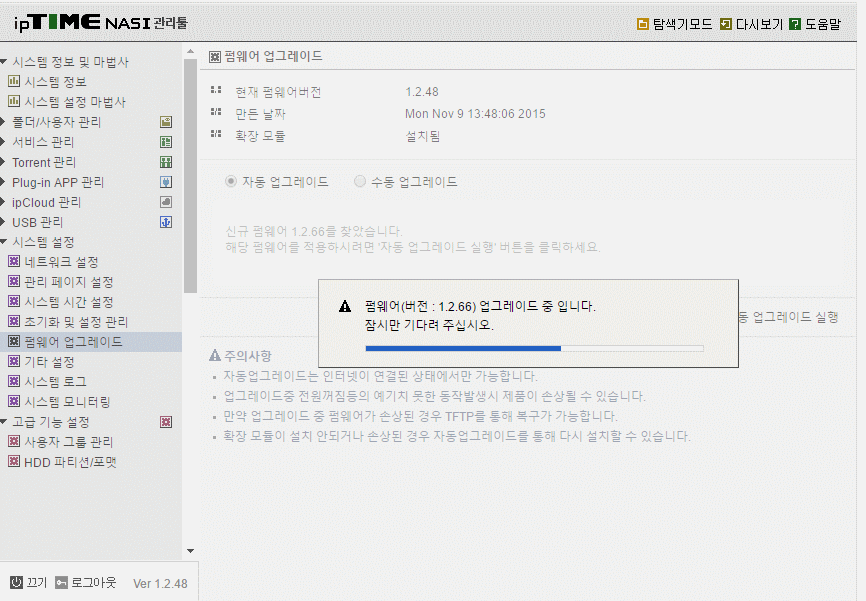The width and height of the screenshot is (866, 601).
Task: Click the 탐색기모드 explorer mode icon
Action: 642,24
